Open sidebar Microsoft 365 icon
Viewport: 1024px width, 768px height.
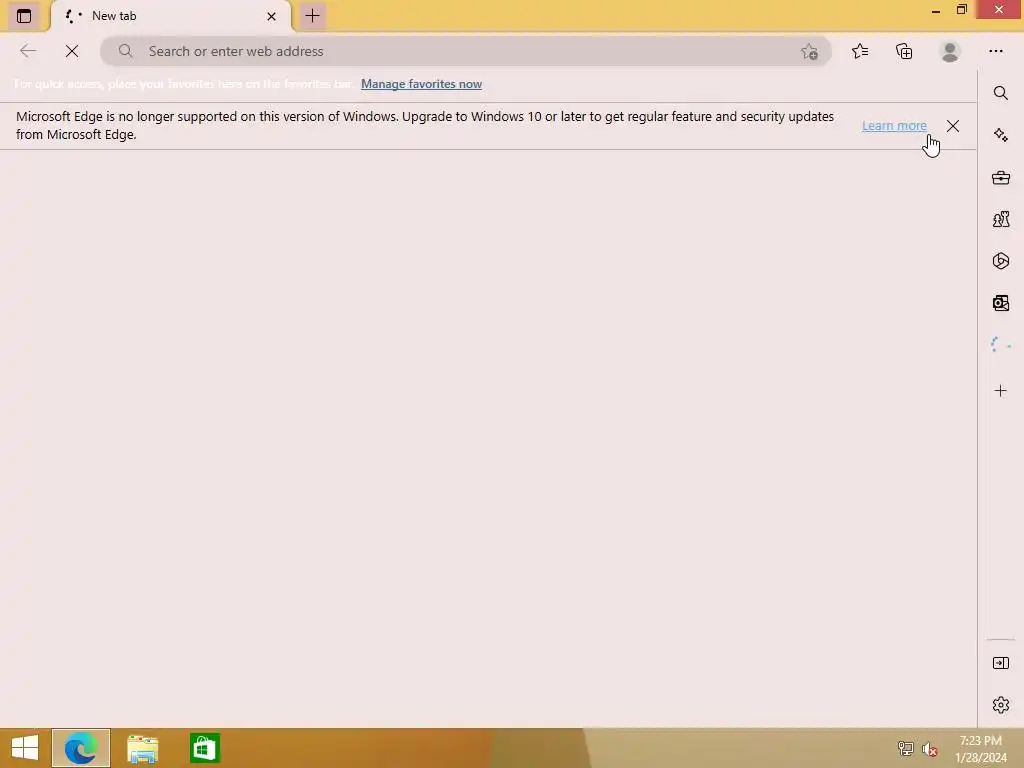click(1000, 261)
